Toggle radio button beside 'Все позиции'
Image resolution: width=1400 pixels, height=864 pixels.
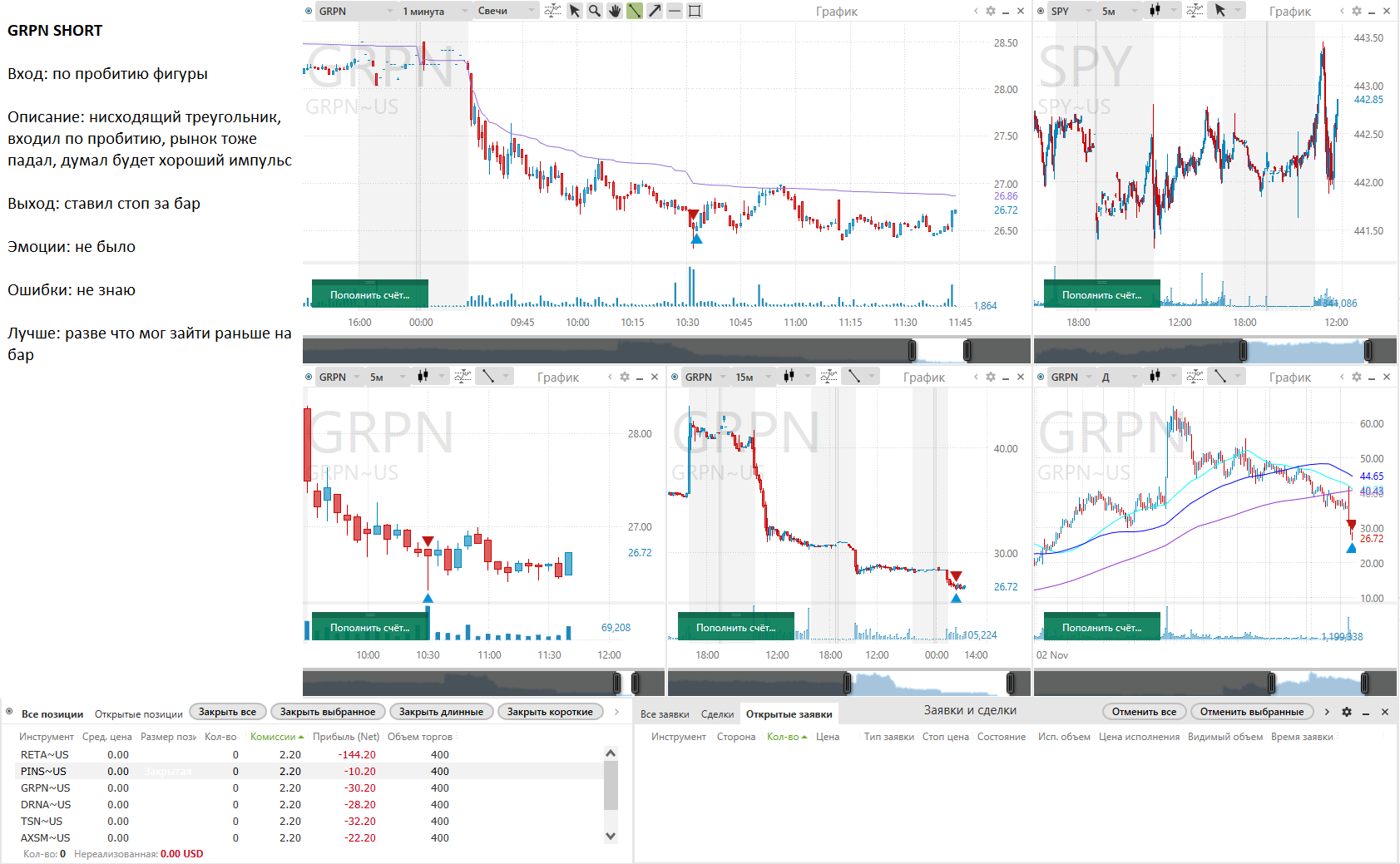click(x=9, y=712)
